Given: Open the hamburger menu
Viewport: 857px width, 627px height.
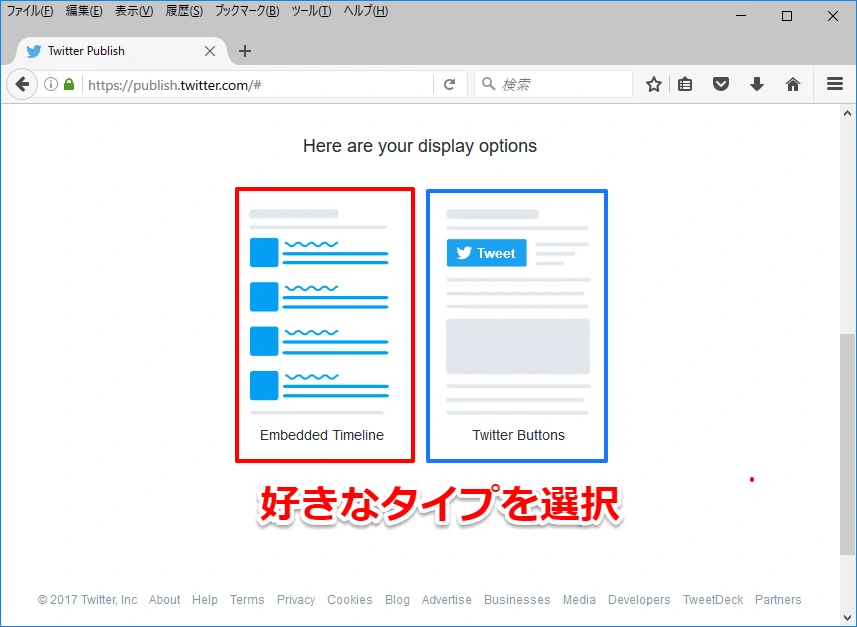Looking at the screenshot, I should pos(835,85).
